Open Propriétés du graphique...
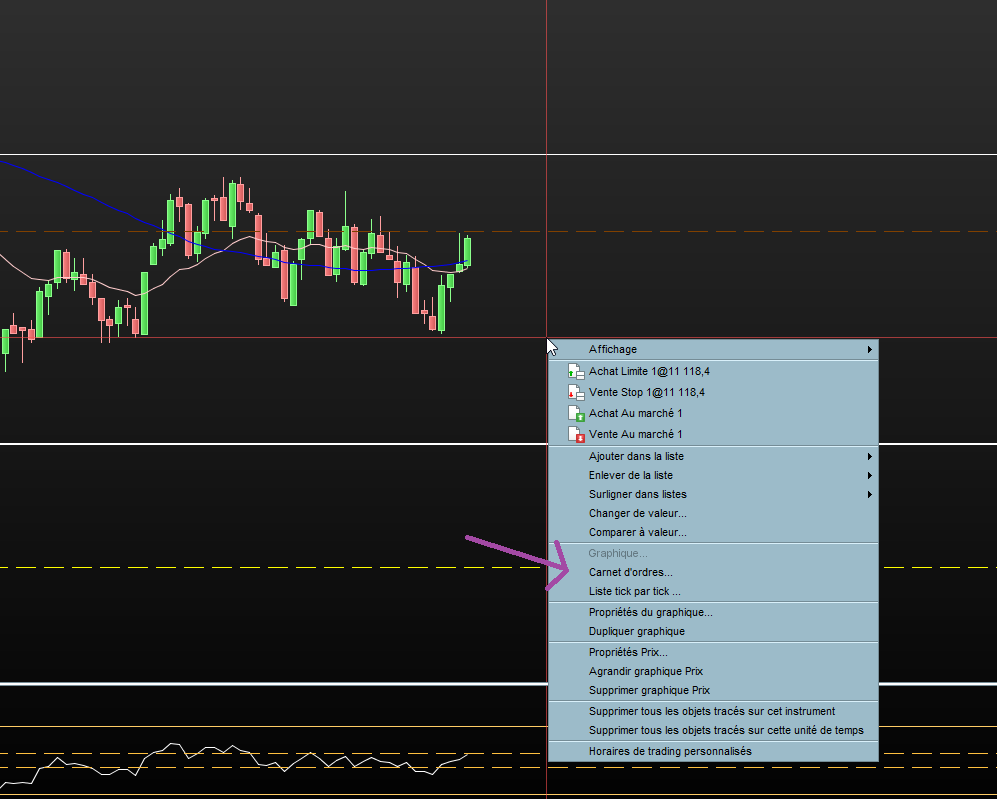 650,612
